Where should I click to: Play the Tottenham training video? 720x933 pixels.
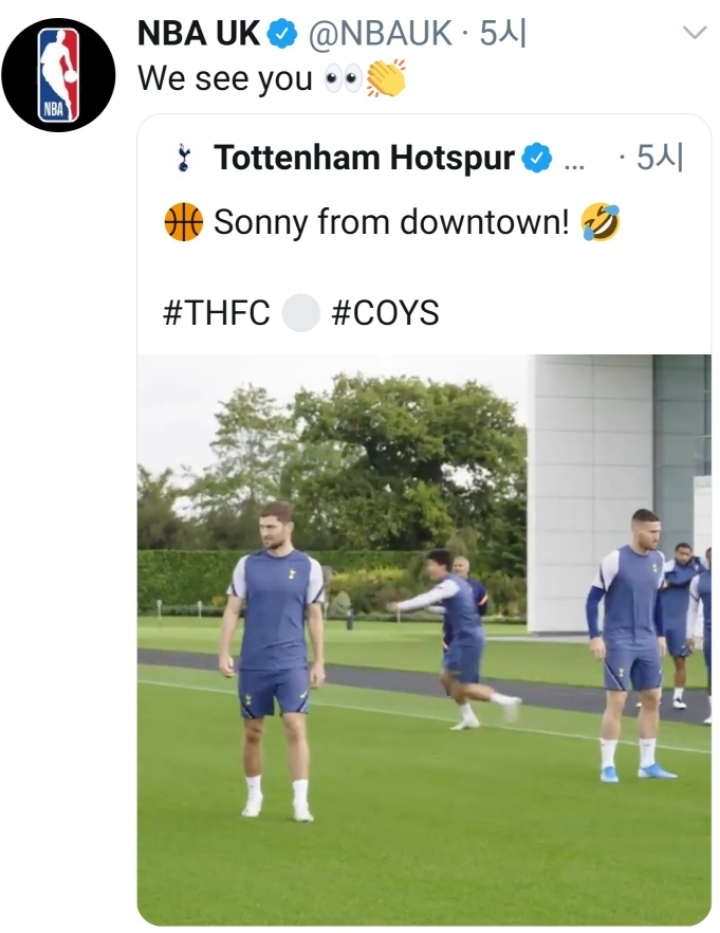[x=424, y=639]
